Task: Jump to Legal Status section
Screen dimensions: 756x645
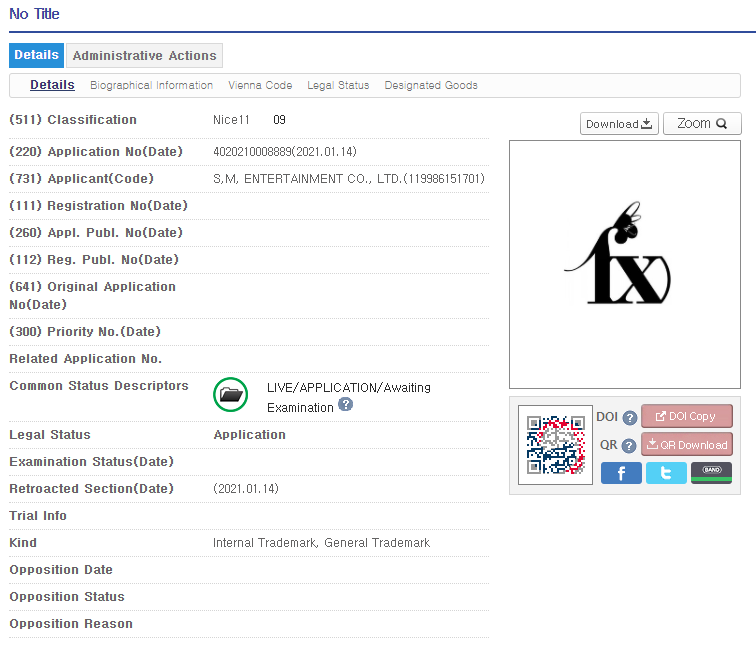Action: 338,85
